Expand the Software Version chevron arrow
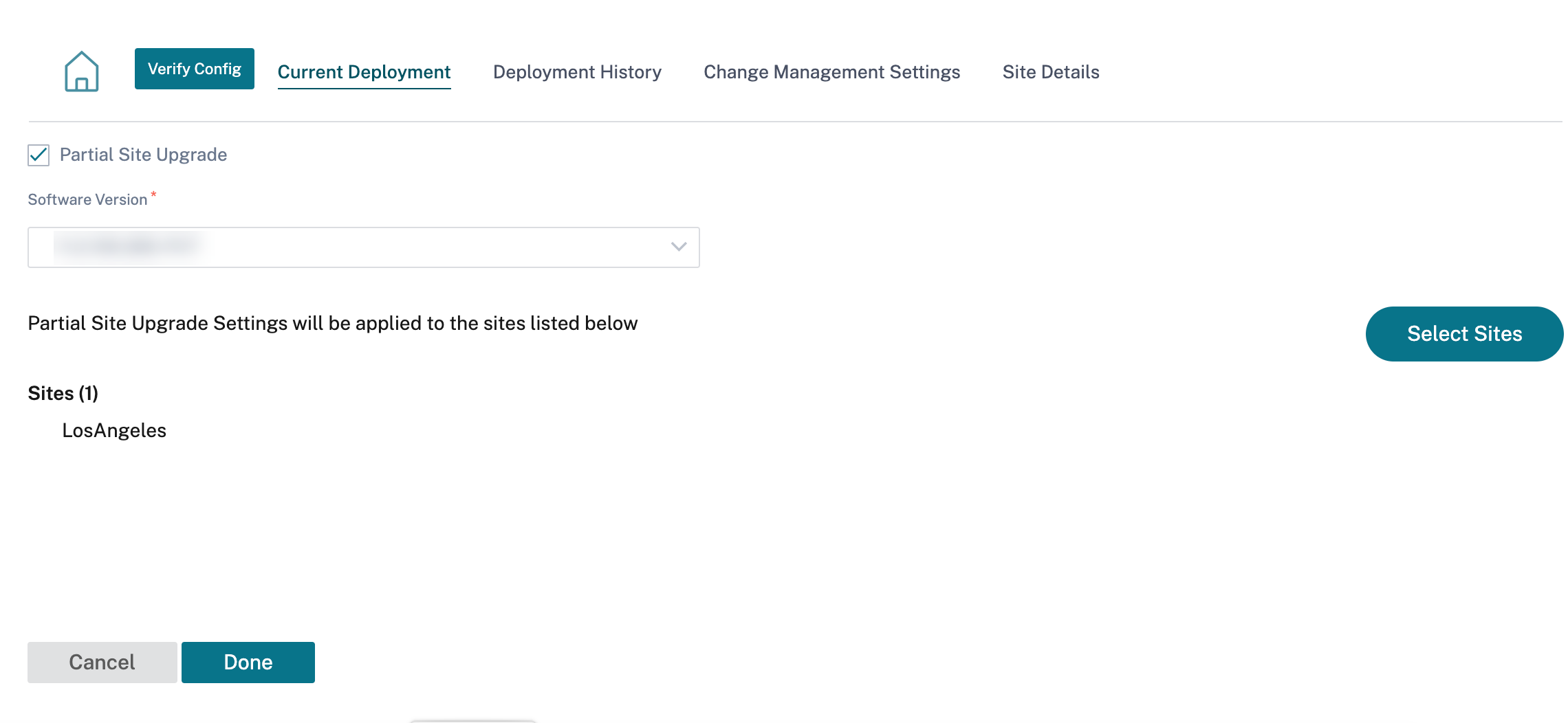Image resolution: width=1568 pixels, height=723 pixels. pyautogui.click(x=679, y=247)
